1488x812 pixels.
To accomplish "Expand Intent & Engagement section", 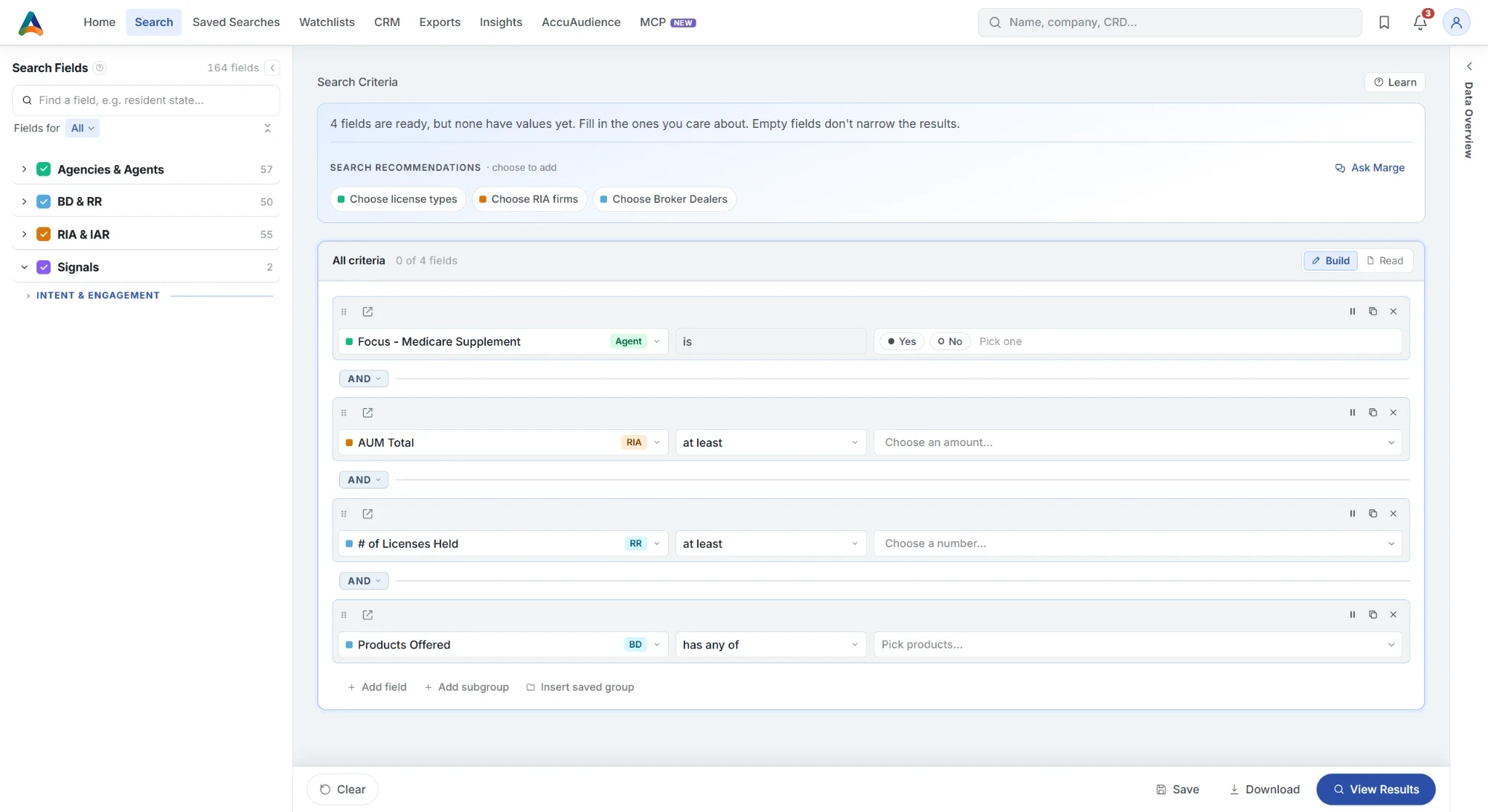I will (x=28, y=296).
